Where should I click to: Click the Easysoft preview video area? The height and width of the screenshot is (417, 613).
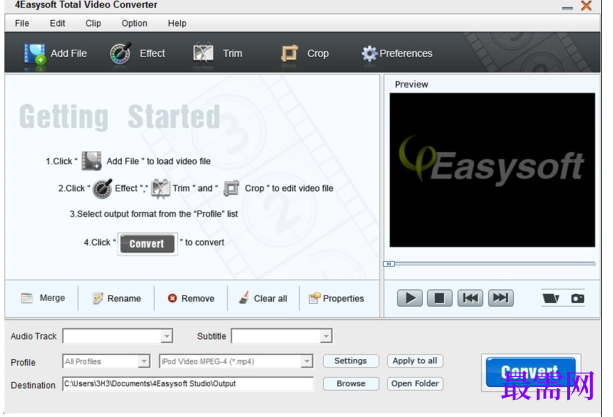(x=492, y=170)
